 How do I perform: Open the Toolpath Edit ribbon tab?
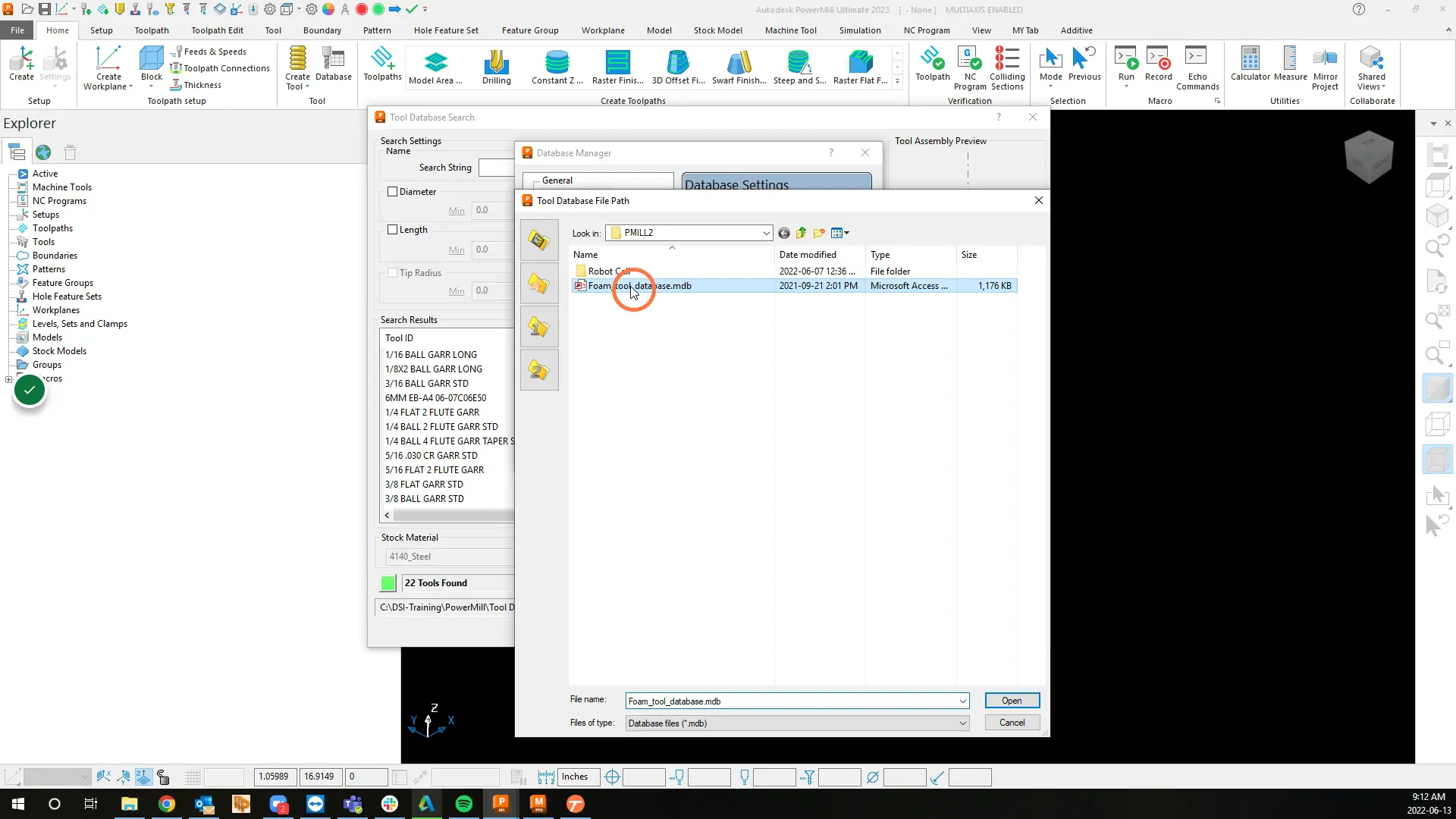point(217,30)
